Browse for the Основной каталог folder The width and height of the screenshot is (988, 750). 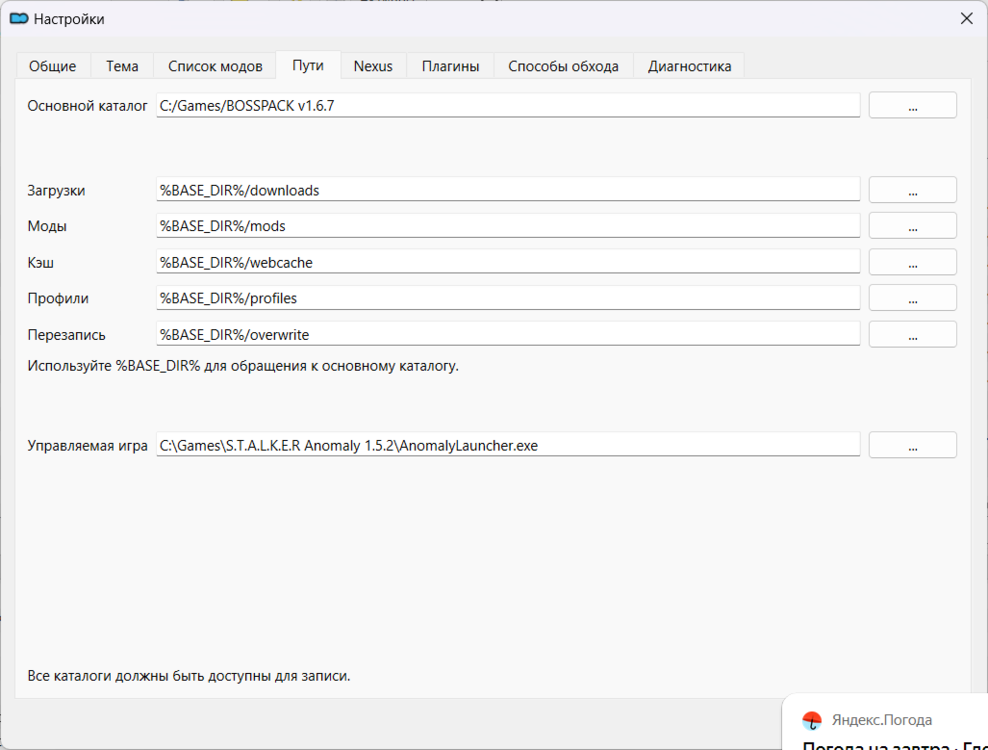tap(912, 105)
